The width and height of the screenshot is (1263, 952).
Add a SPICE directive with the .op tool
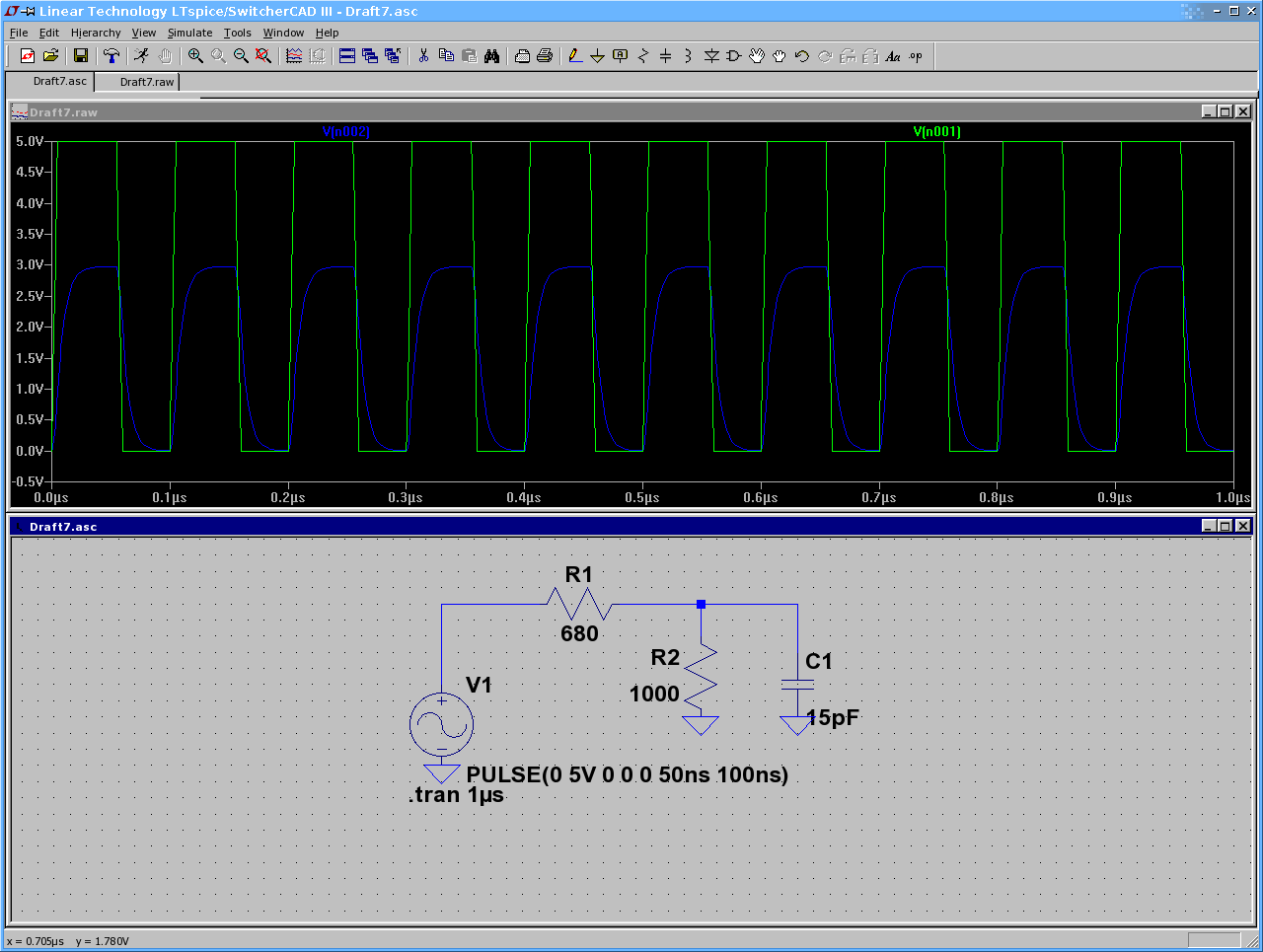915,55
